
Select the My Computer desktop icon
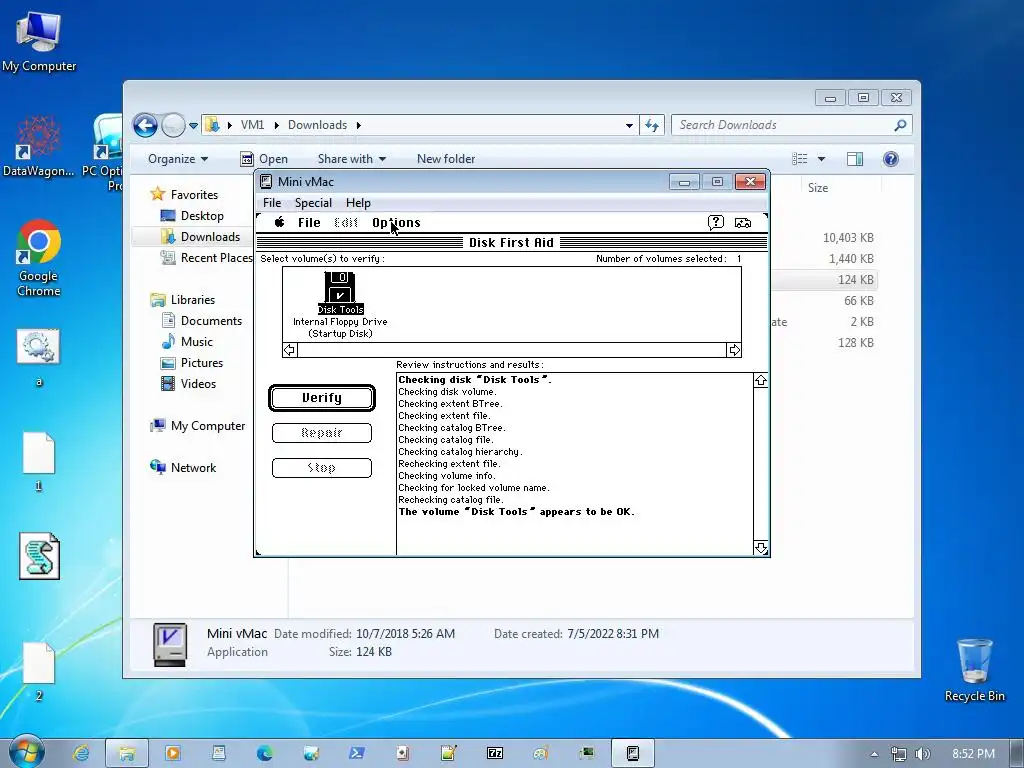pos(39,41)
